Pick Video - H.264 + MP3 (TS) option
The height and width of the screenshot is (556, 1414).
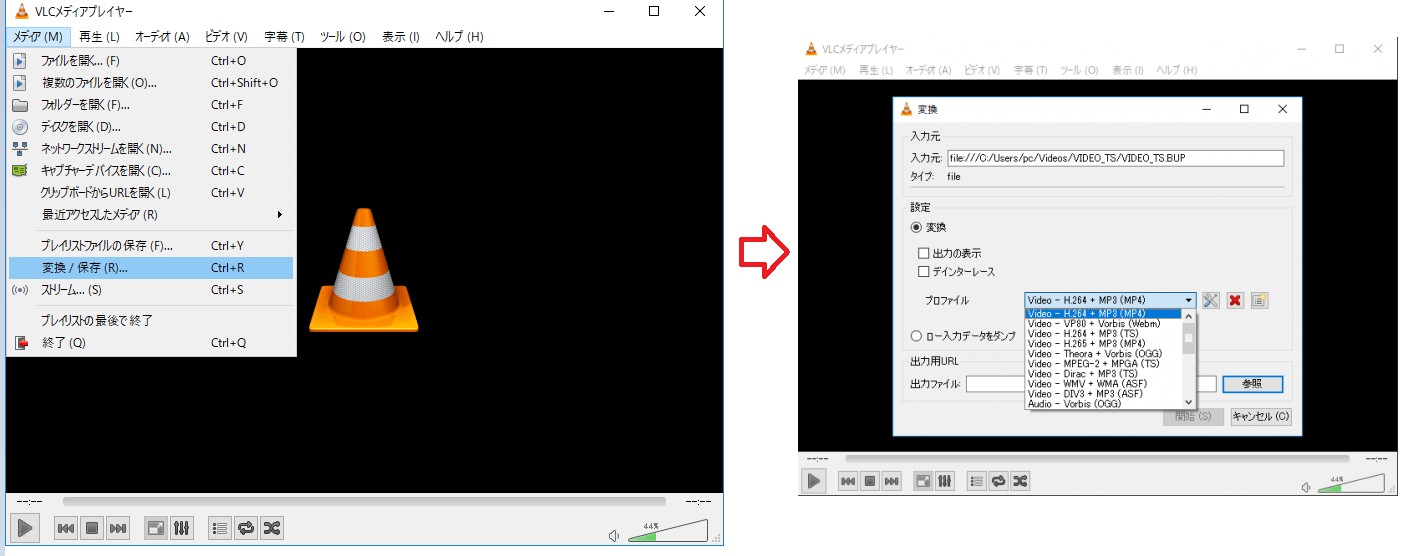tap(1103, 334)
